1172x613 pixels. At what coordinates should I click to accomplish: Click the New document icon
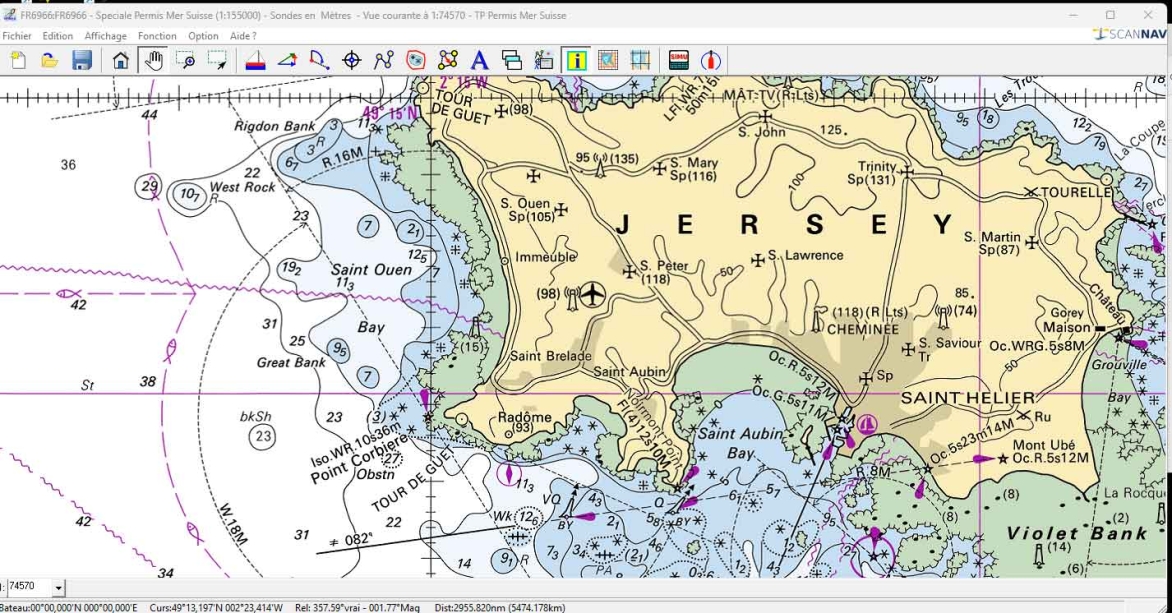(x=18, y=61)
